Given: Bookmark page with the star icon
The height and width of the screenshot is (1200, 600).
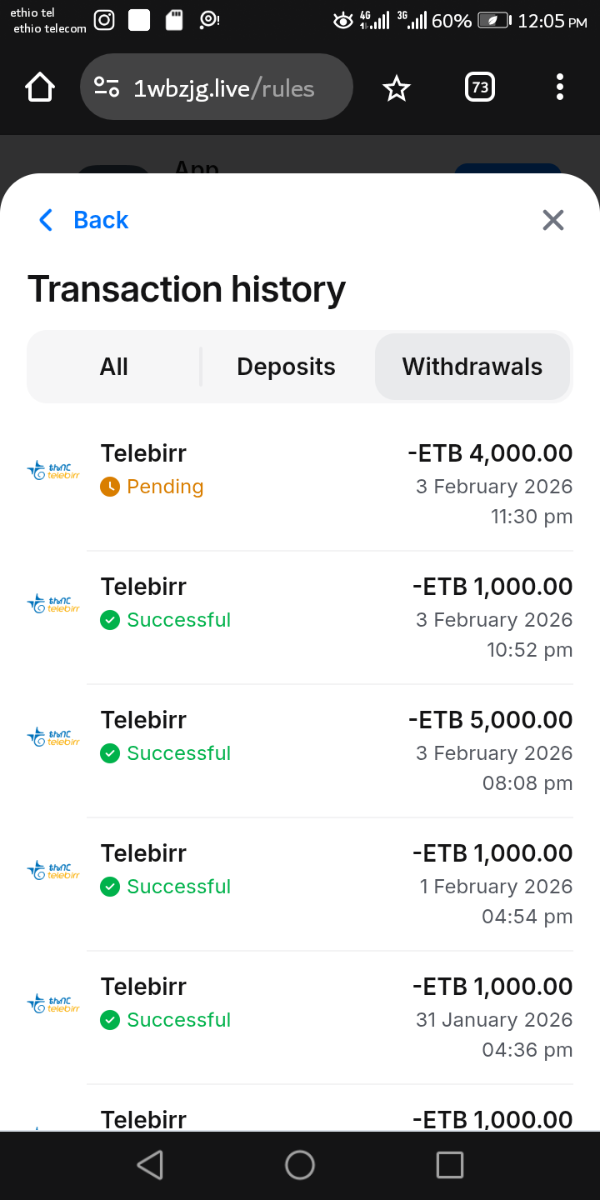Looking at the screenshot, I should (397, 89).
